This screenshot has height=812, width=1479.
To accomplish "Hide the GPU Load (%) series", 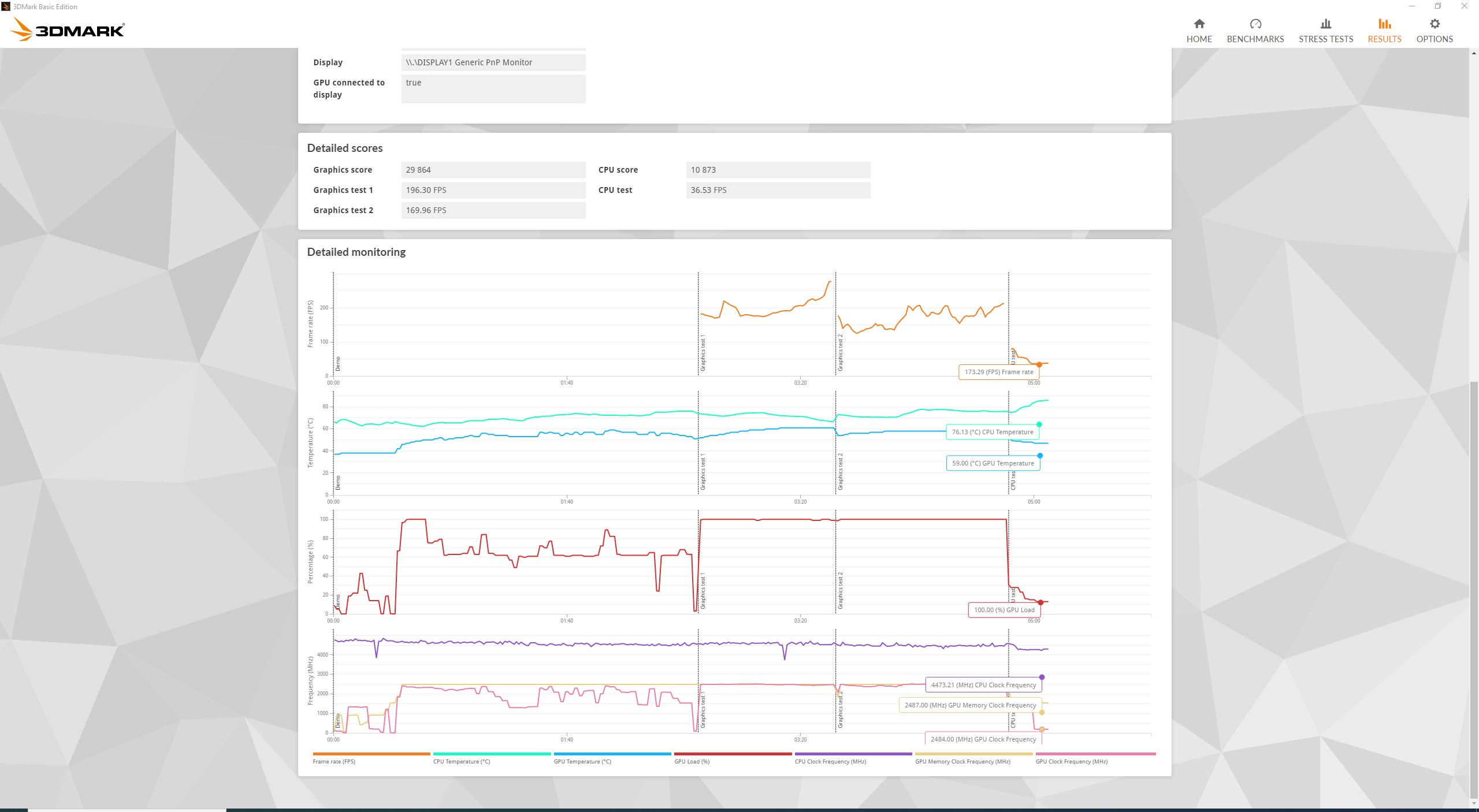I will pyautogui.click(x=692, y=761).
